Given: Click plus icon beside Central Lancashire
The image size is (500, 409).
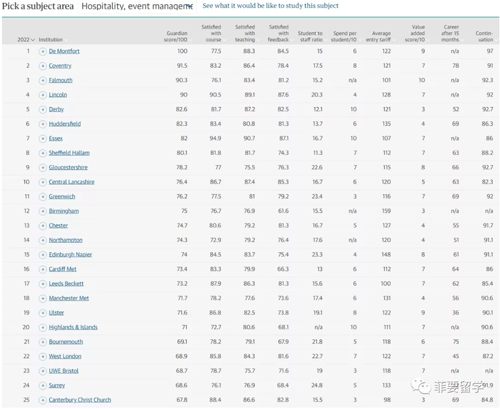Looking at the screenshot, I should pos(42,182).
